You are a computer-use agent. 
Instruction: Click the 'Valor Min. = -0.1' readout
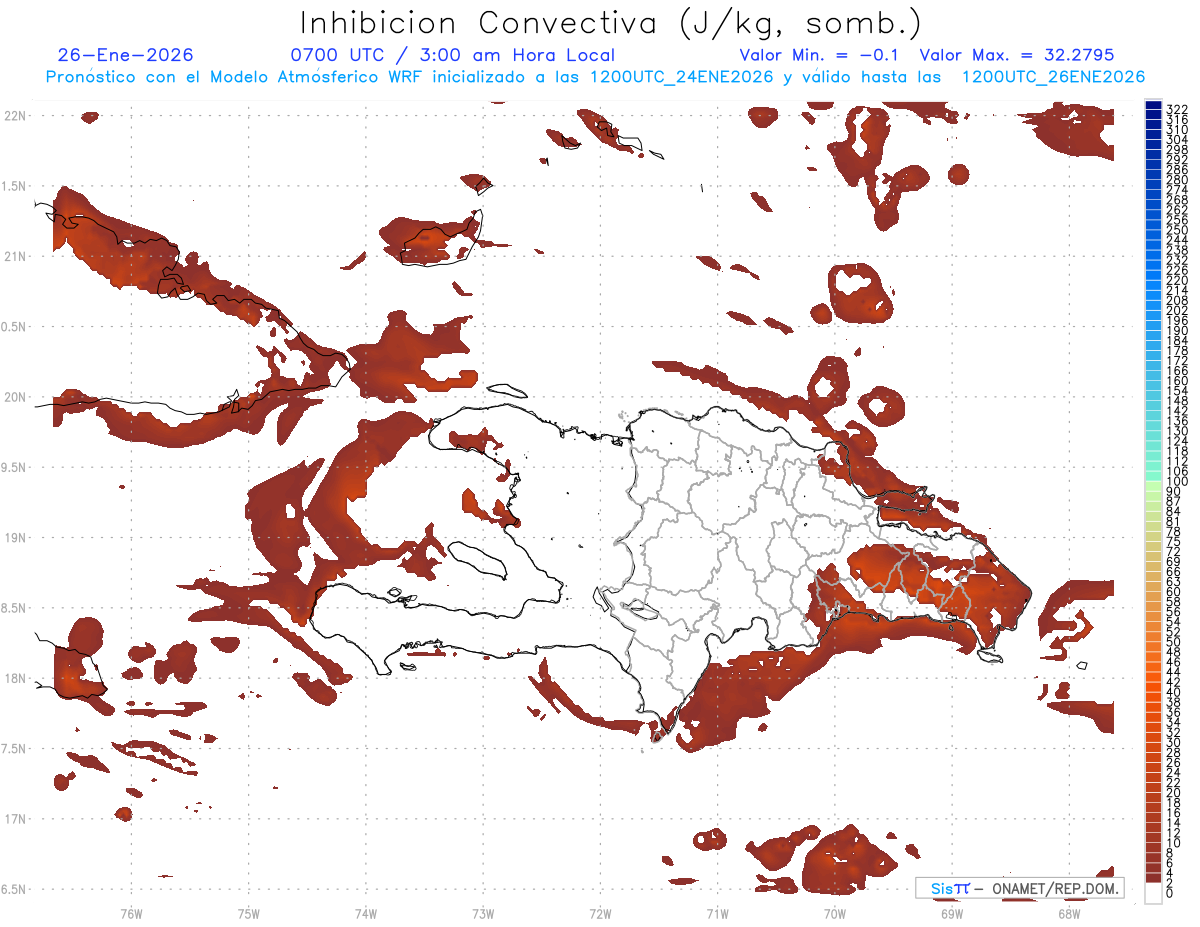(x=819, y=55)
